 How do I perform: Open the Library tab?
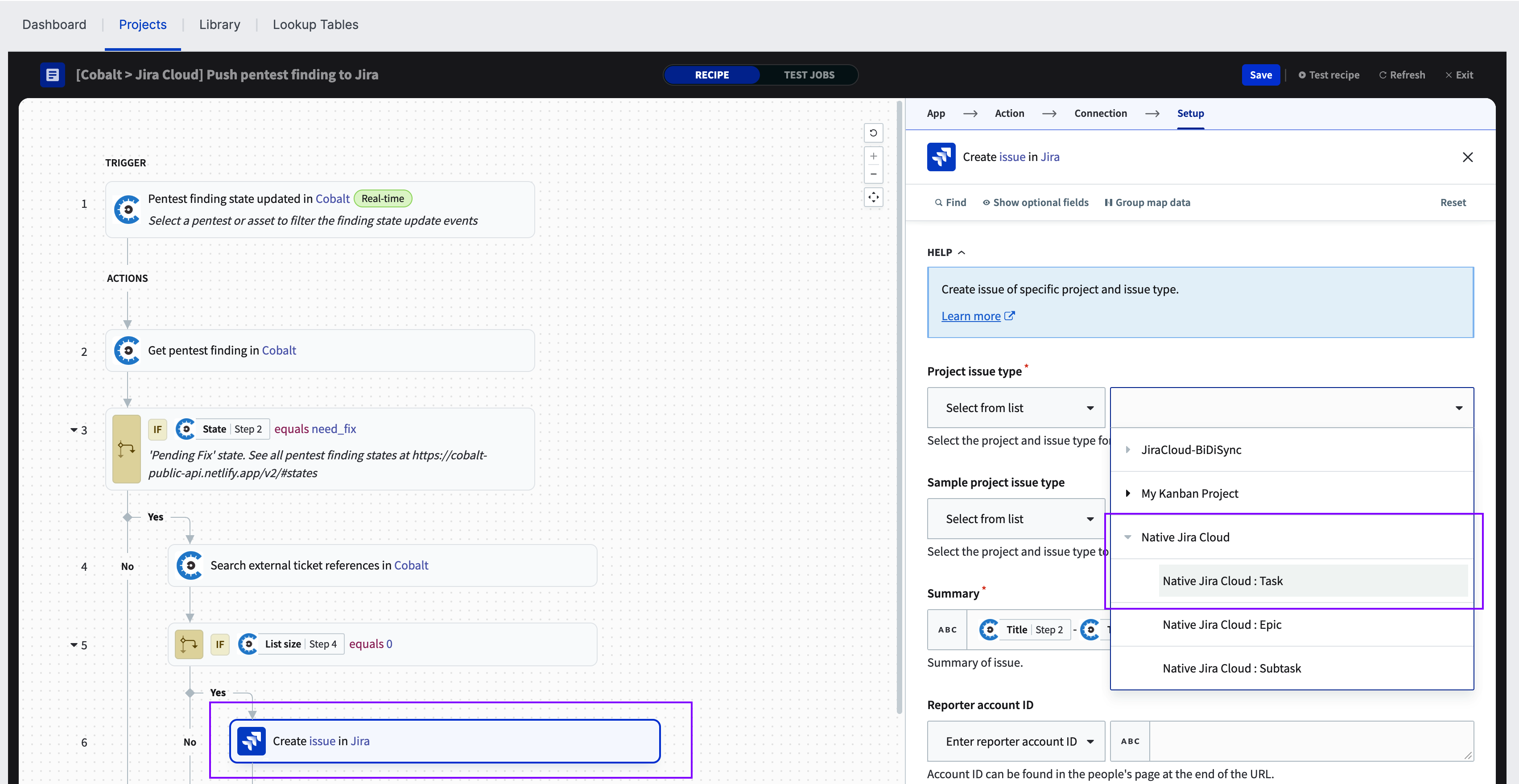coord(219,25)
